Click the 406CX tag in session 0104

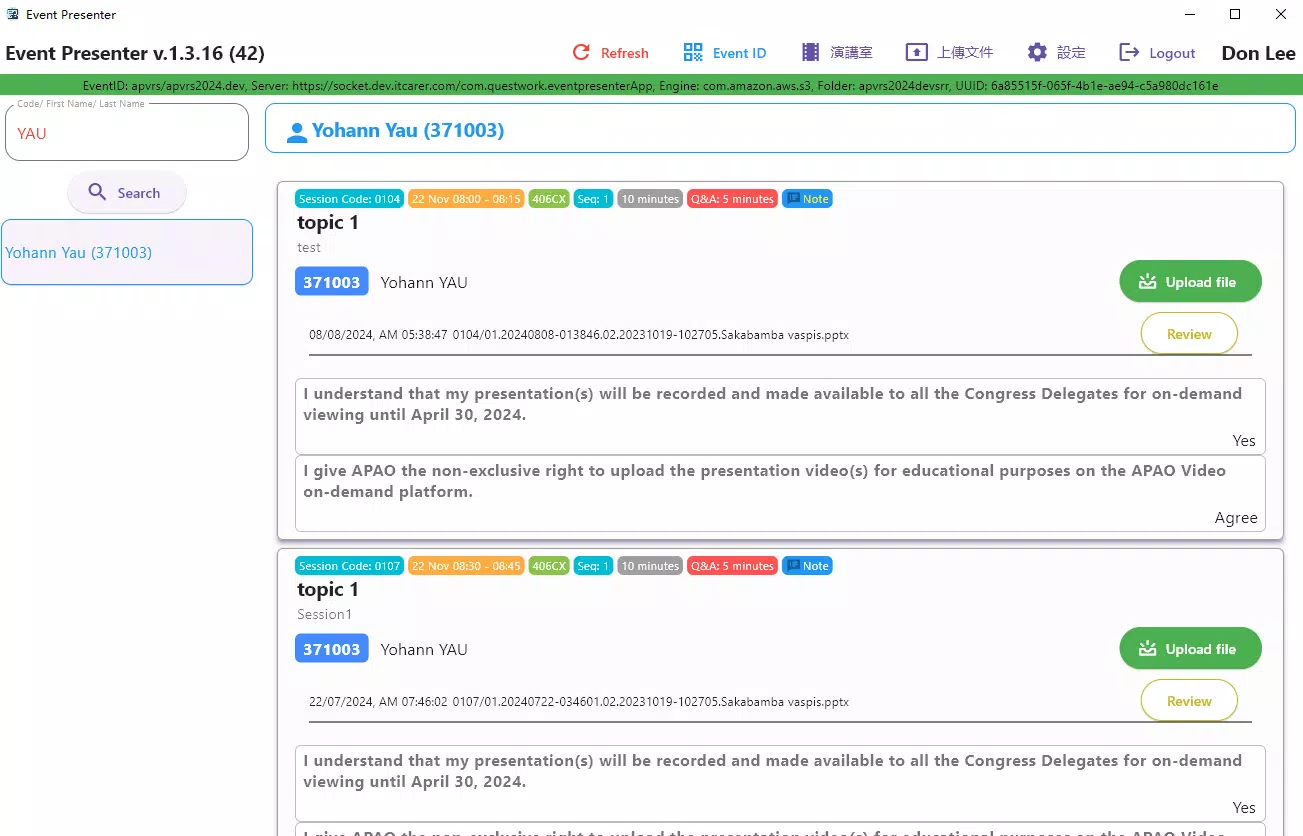point(549,199)
